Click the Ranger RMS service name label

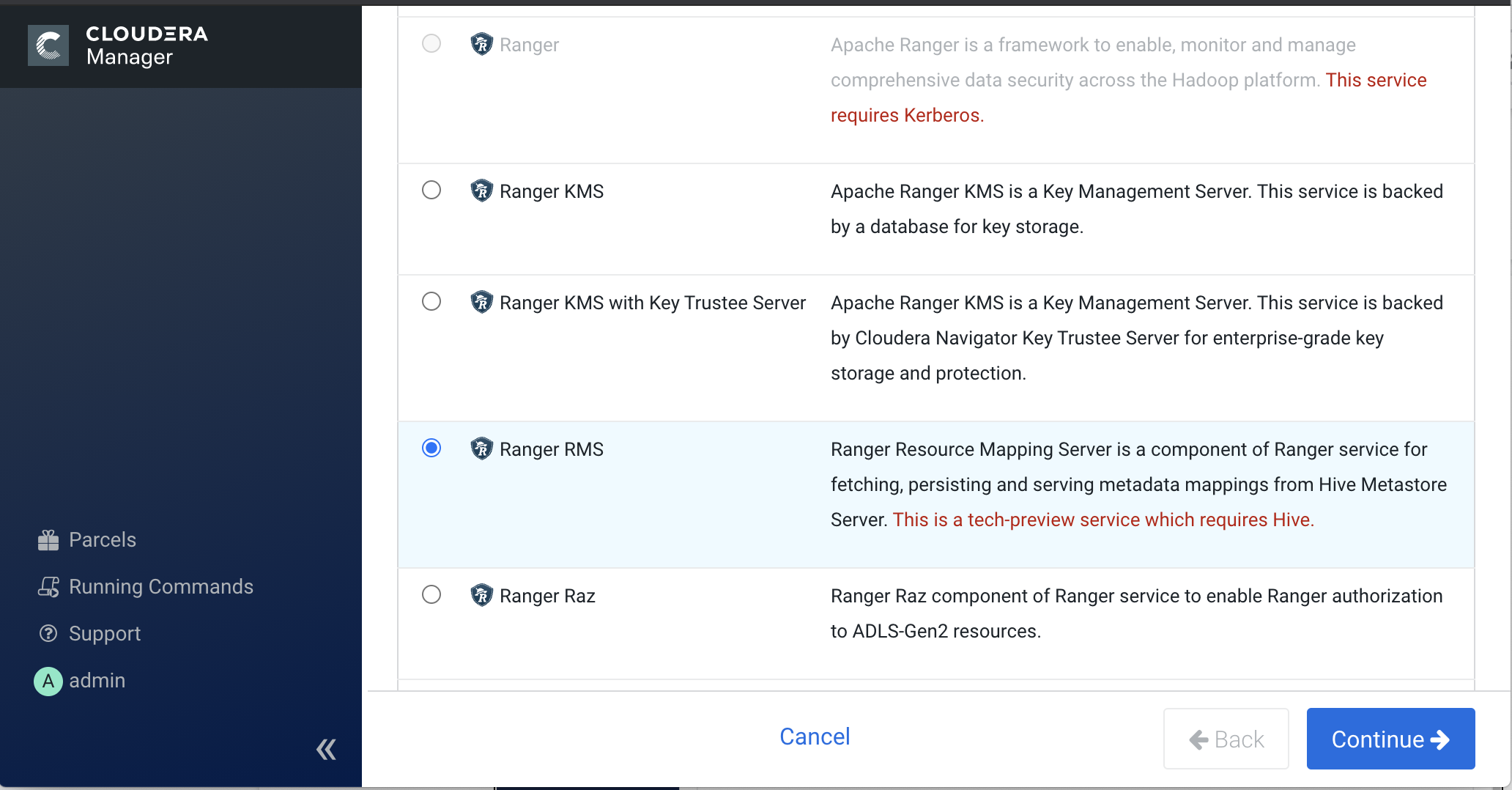(x=552, y=449)
